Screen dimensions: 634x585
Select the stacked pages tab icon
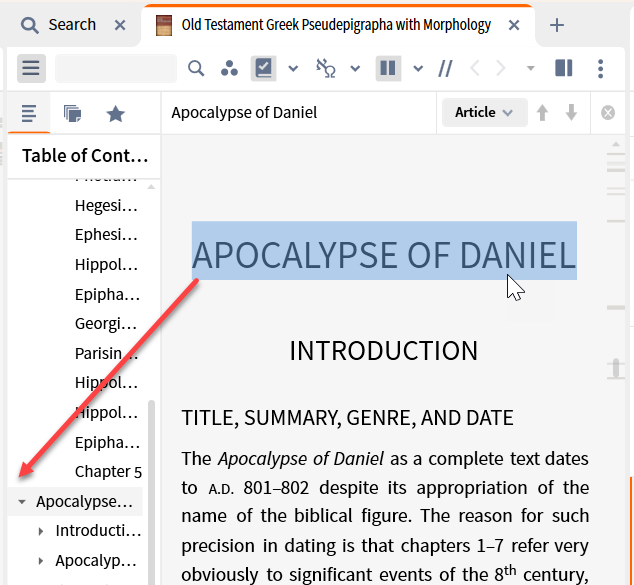72,113
